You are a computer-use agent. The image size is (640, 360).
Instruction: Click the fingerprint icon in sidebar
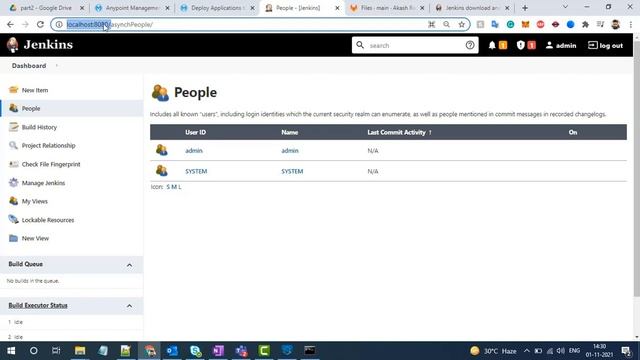[x=13, y=164]
